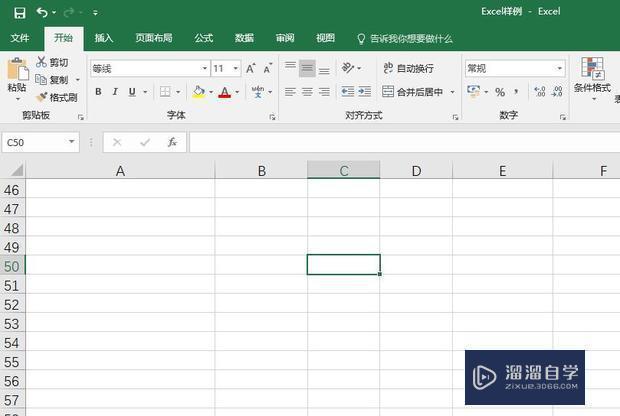The height and width of the screenshot is (416, 620).
Task: Open the 字体 dialog launcher
Action: click(272, 117)
